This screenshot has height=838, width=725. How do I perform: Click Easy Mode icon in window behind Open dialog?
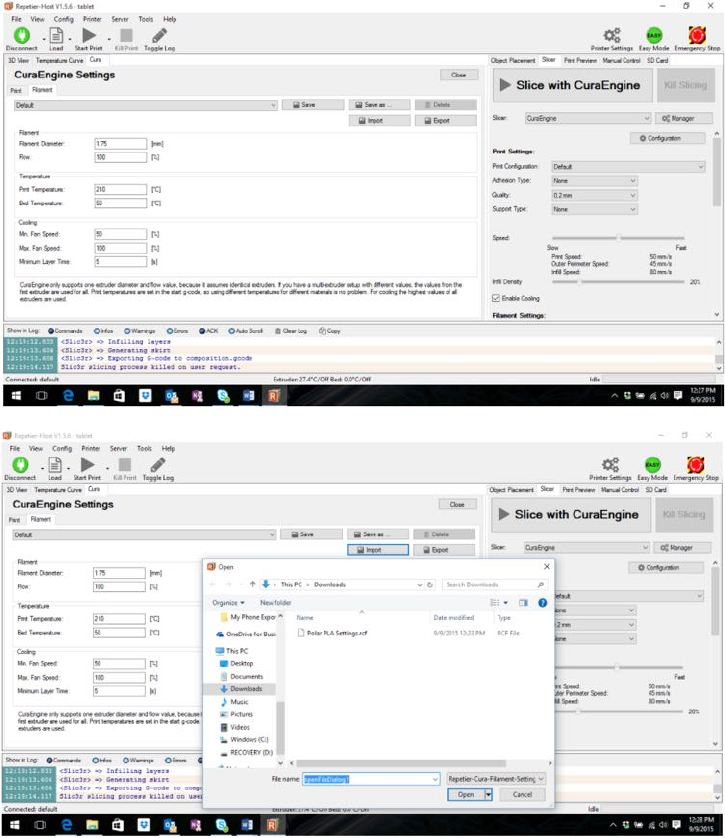(x=652, y=465)
